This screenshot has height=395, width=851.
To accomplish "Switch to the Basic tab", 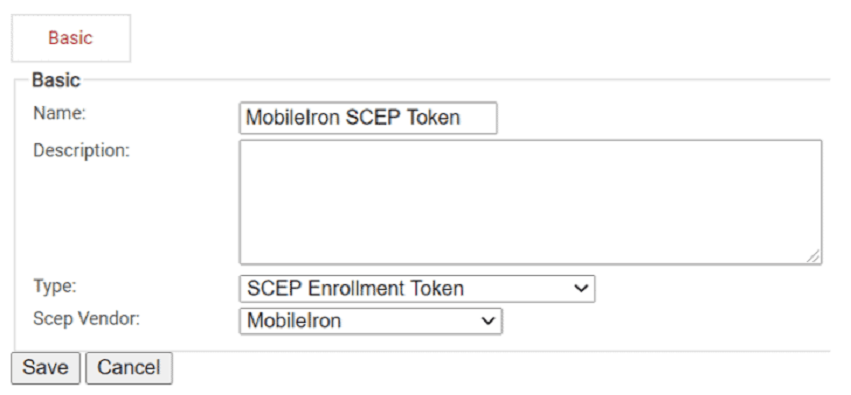I will [x=71, y=38].
